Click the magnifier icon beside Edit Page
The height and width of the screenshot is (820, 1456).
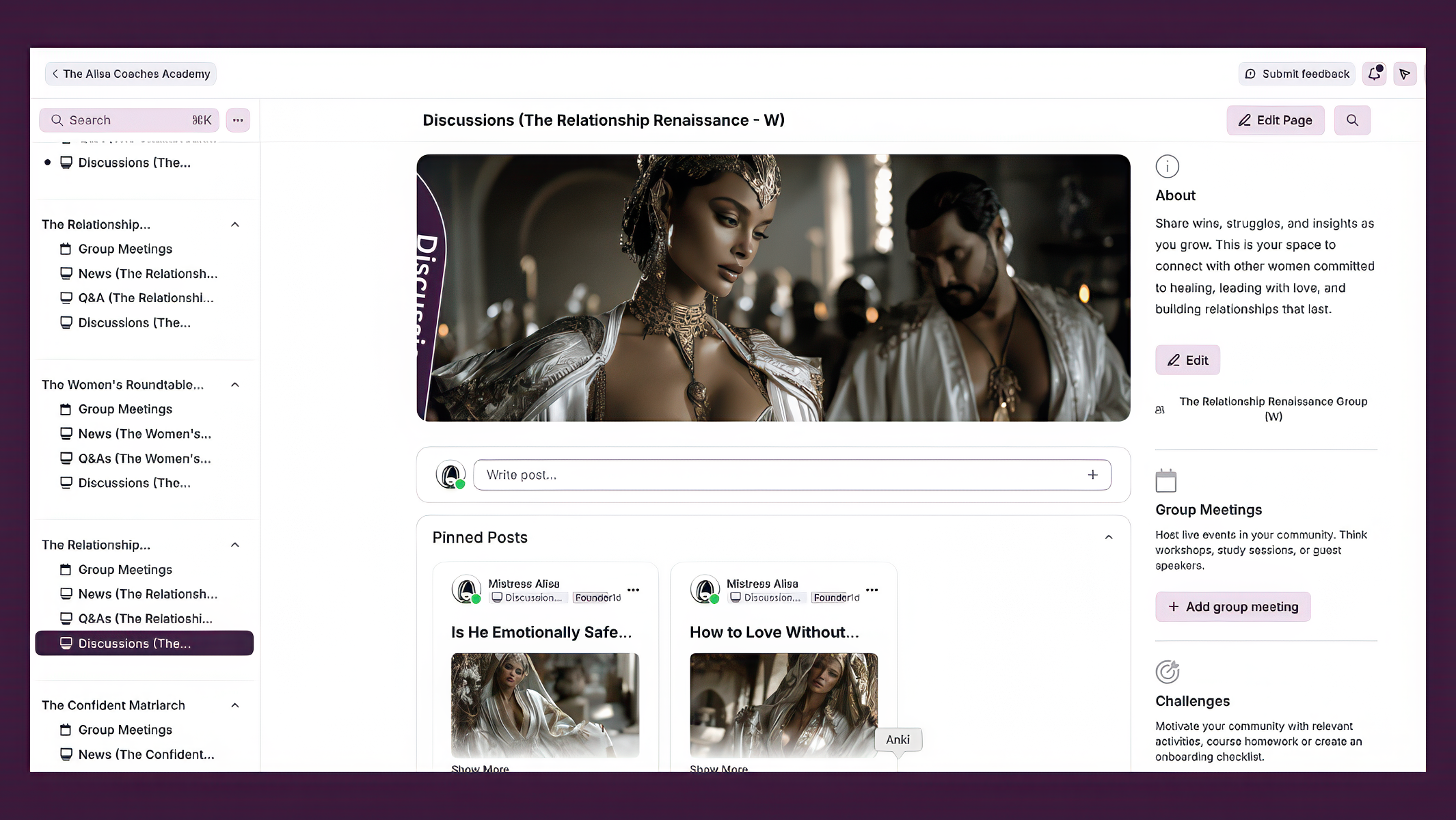coord(1352,120)
